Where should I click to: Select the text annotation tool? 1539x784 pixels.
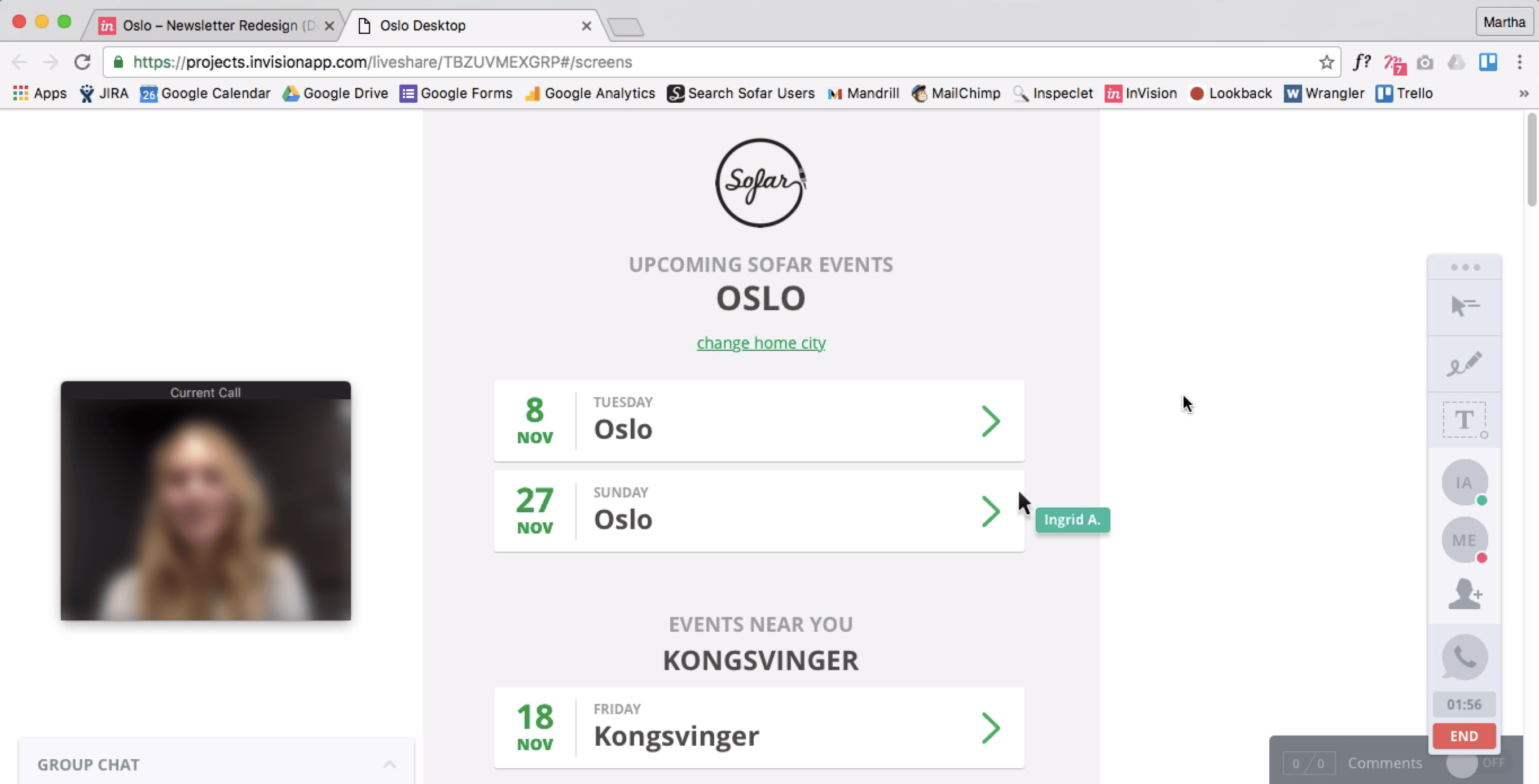point(1465,420)
